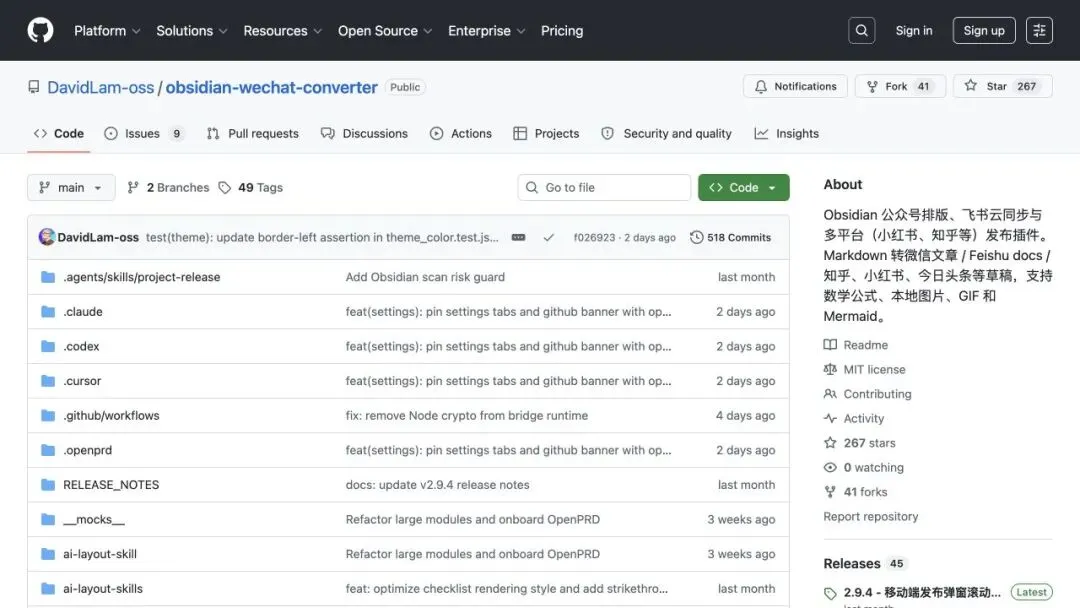Screen dimensions: 1080x608
Task: Open the appearance settings icon button
Action: tap(1039, 30)
